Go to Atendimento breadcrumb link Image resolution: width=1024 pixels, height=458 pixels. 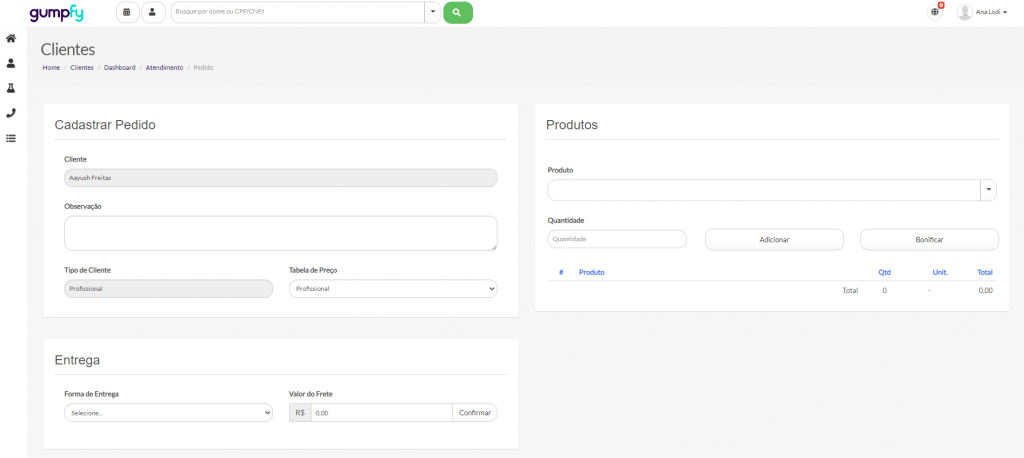tap(164, 67)
